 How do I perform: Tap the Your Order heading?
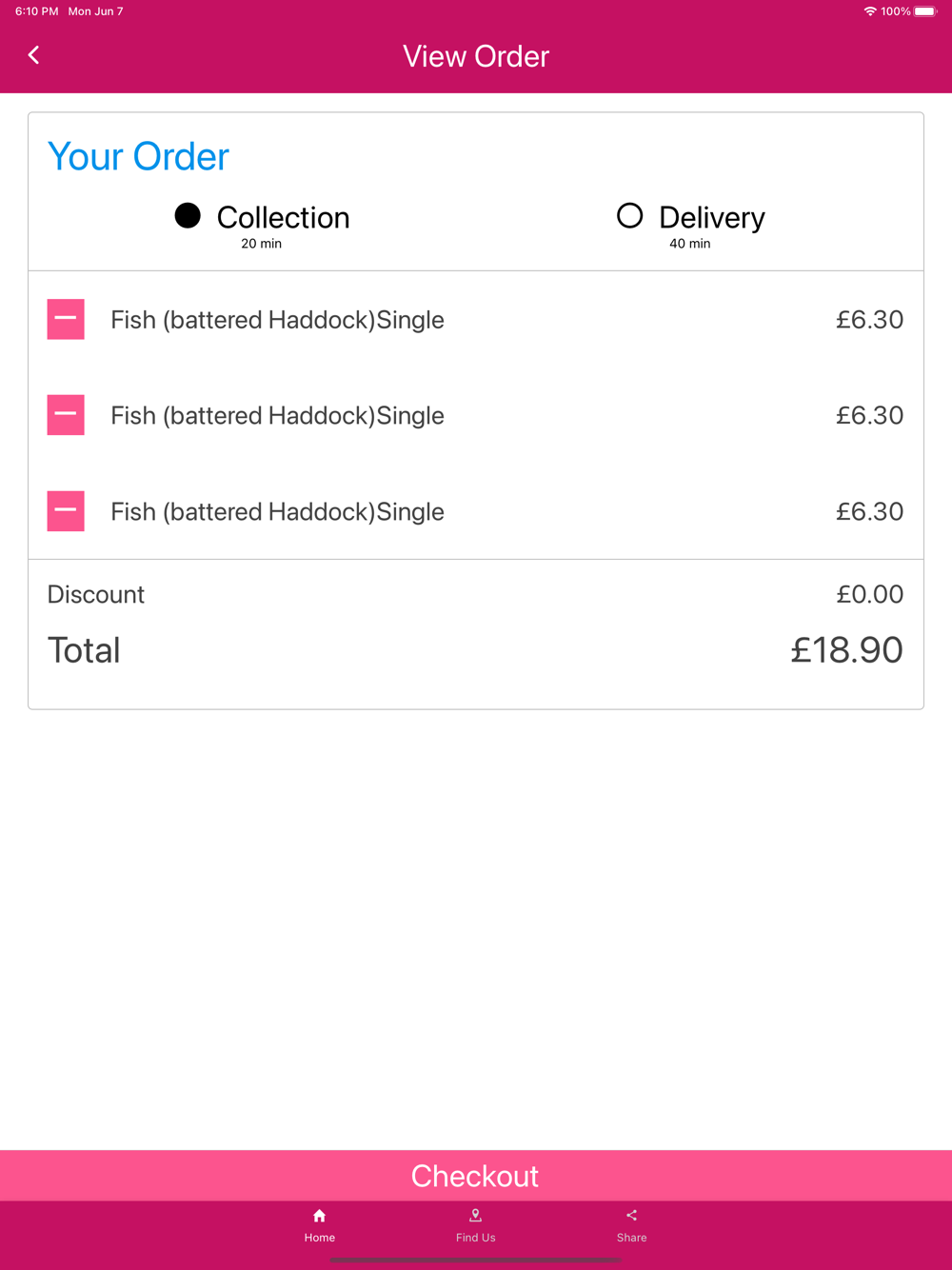click(139, 156)
